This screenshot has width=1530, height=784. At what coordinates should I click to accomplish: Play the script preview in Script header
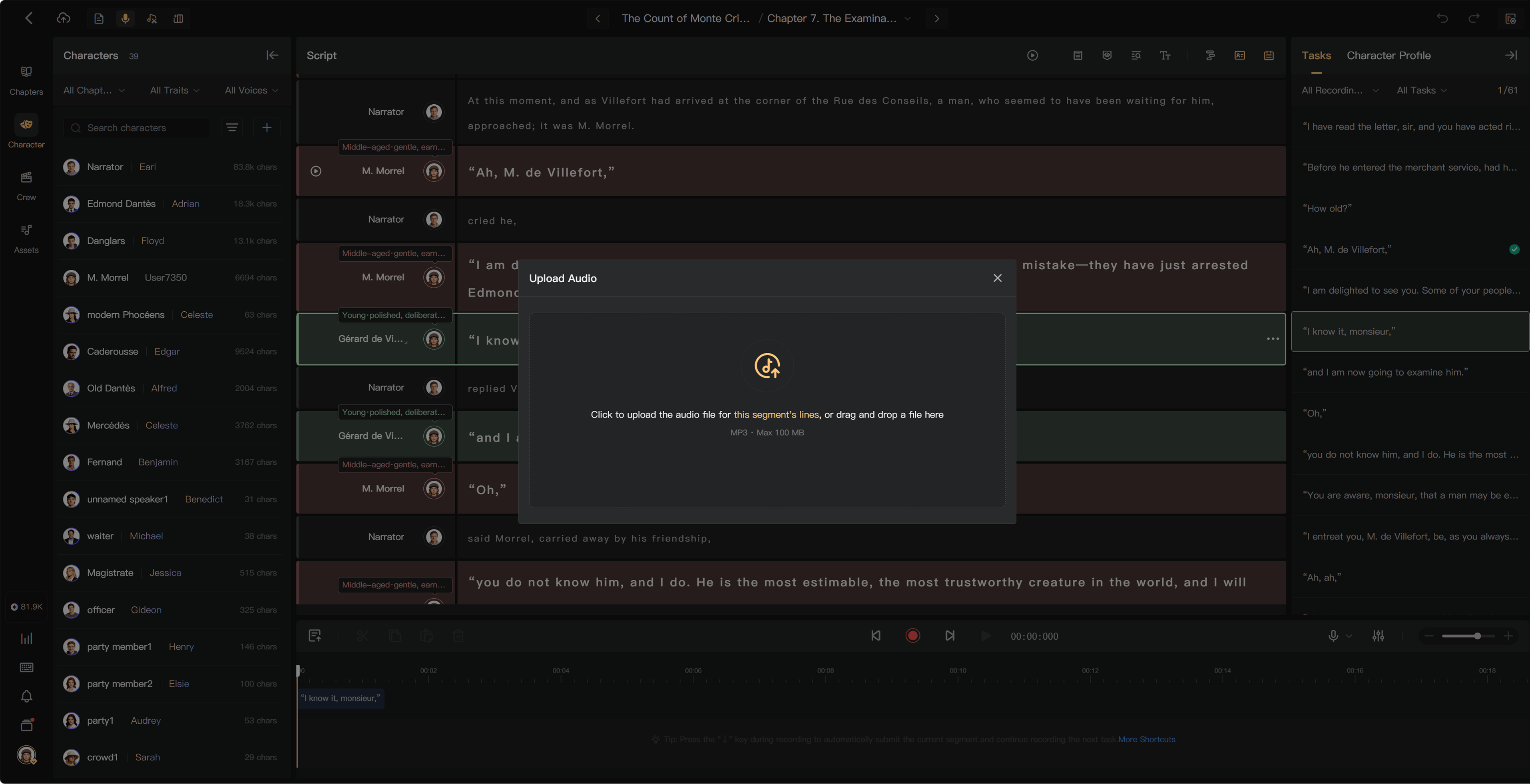click(1032, 55)
